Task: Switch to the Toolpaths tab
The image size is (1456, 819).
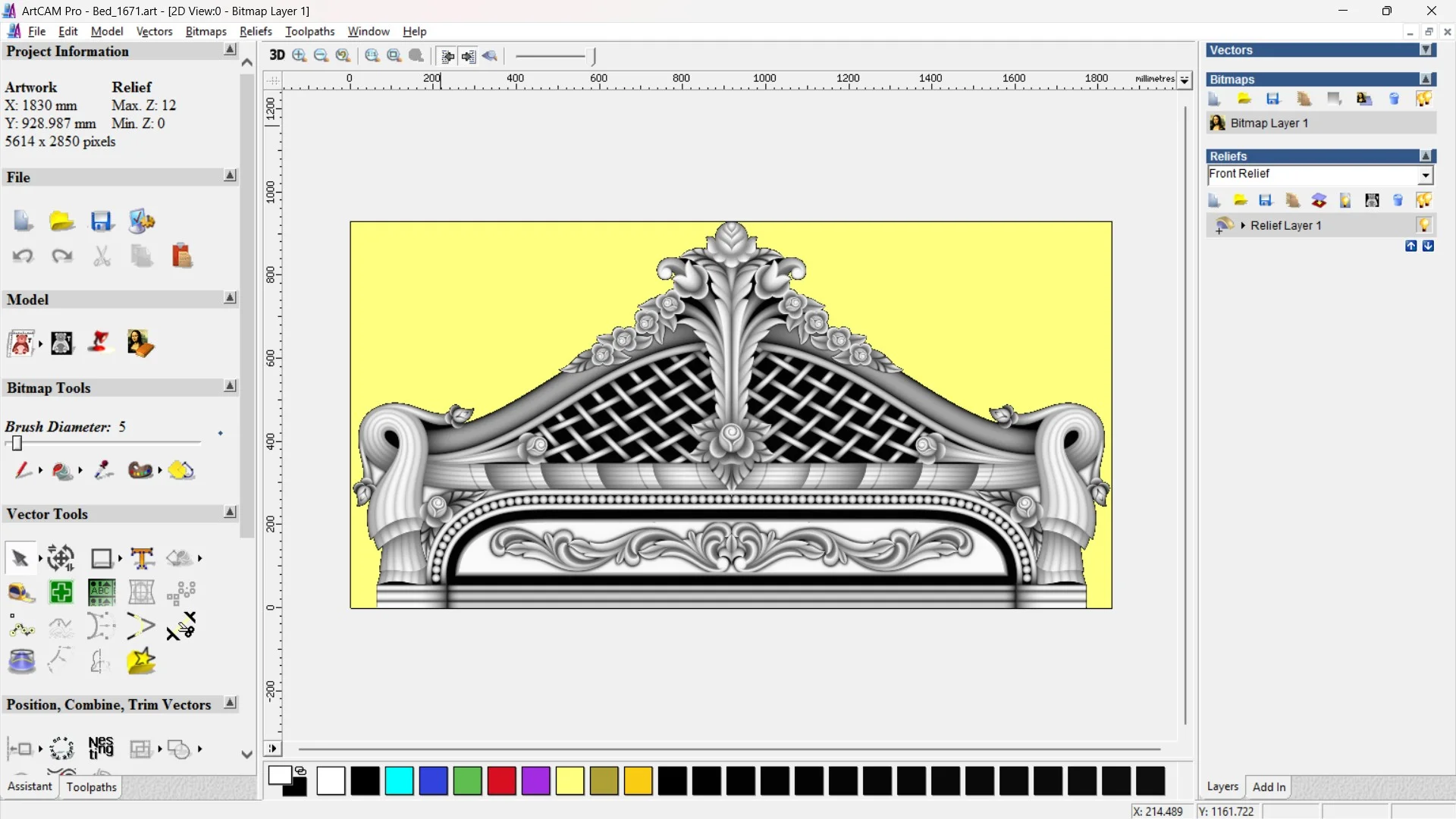Action: click(91, 787)
